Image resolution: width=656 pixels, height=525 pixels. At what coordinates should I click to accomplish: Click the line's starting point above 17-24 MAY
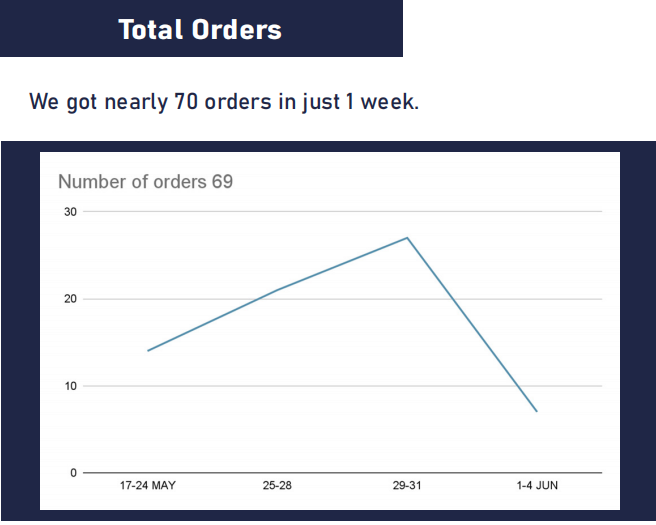tap(148, 351)
